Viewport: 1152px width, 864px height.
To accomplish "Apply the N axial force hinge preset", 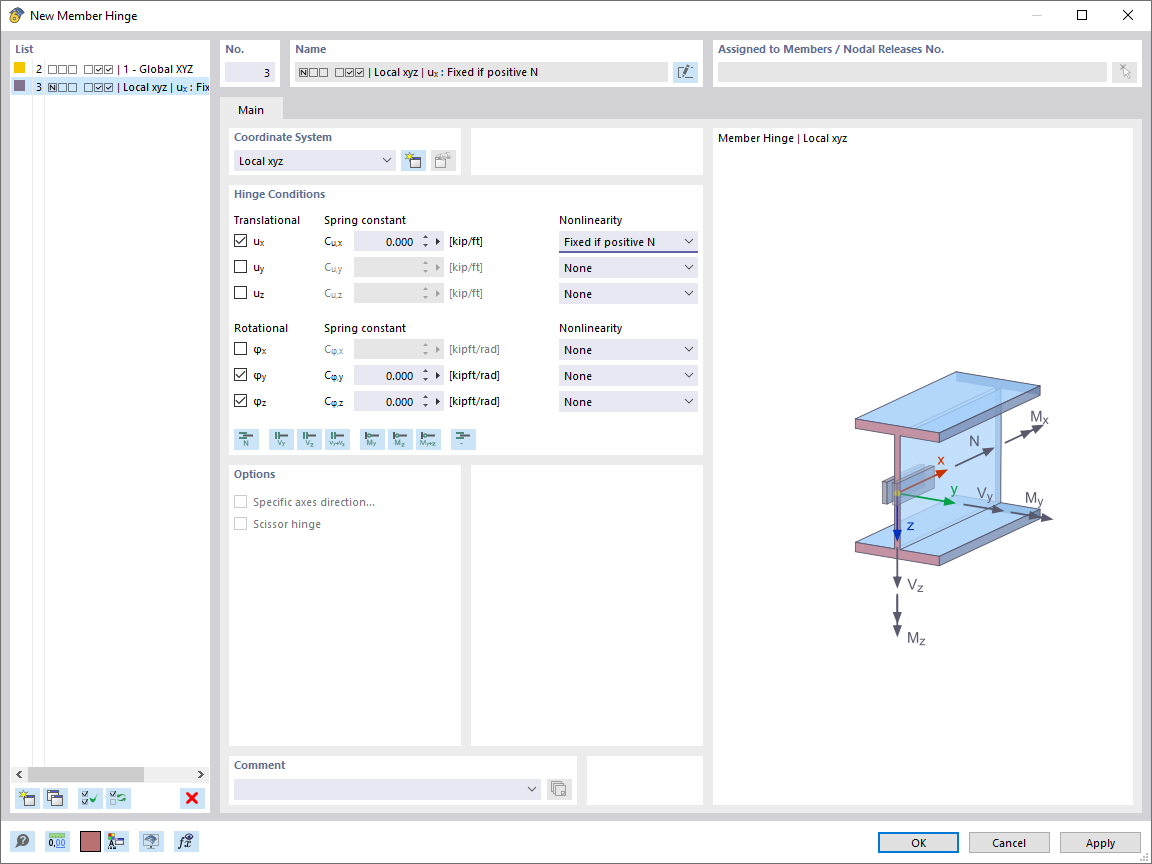I will [x=246, y=439].
